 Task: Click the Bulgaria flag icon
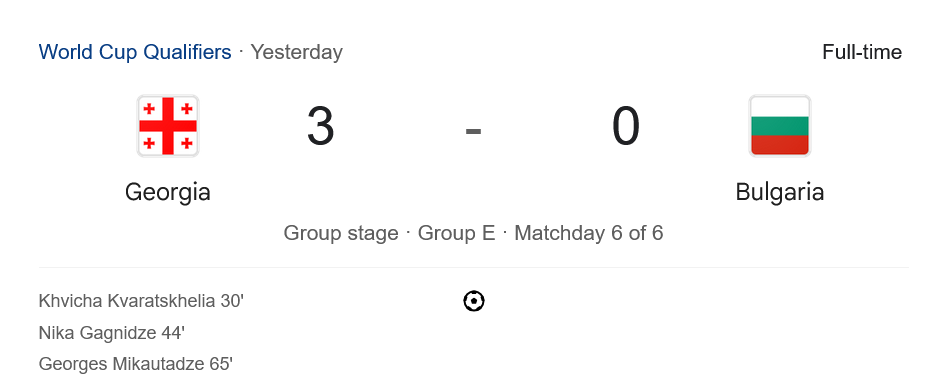[780, 126]
